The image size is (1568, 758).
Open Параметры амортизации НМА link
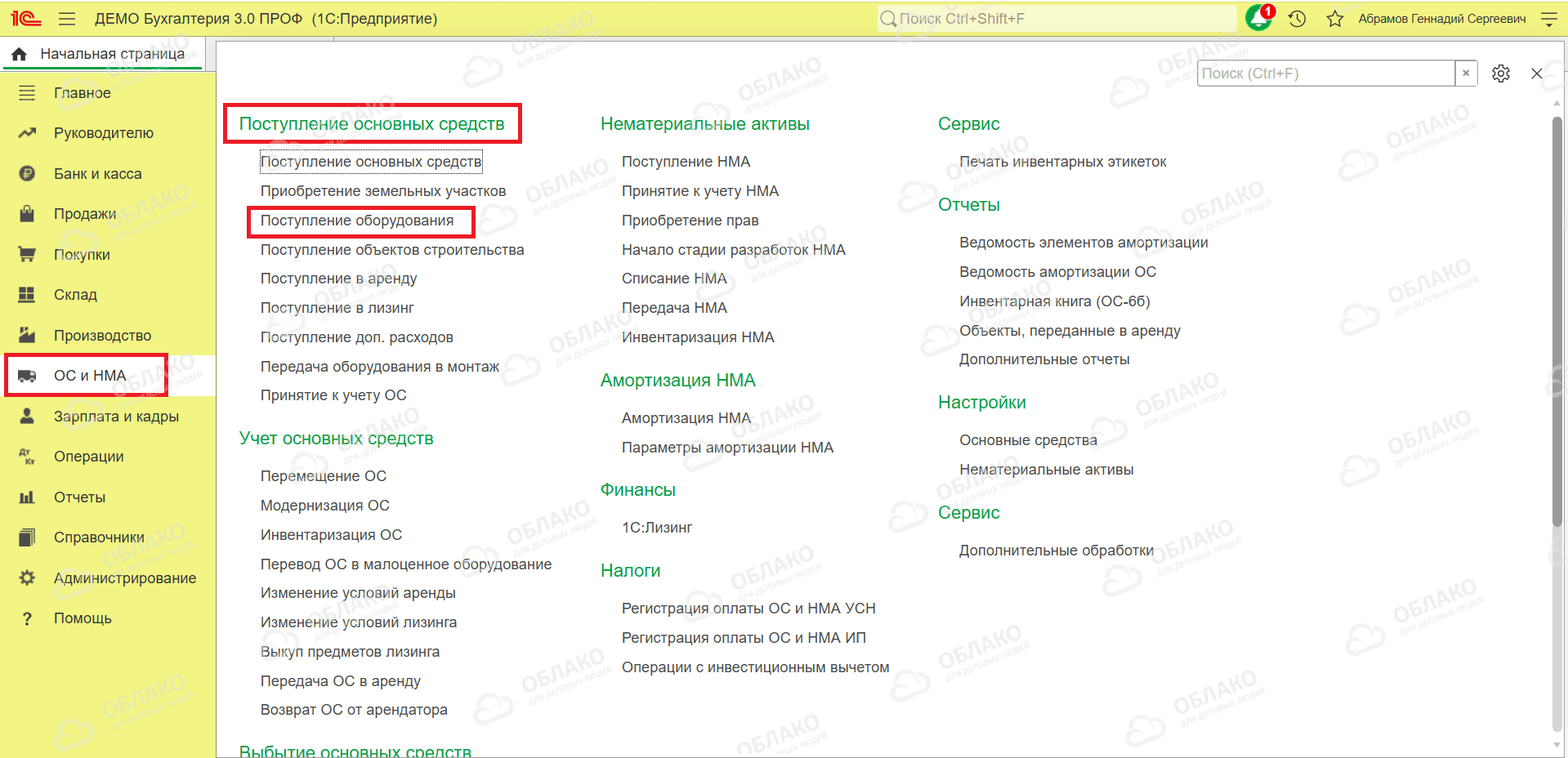tap(728, 448)
